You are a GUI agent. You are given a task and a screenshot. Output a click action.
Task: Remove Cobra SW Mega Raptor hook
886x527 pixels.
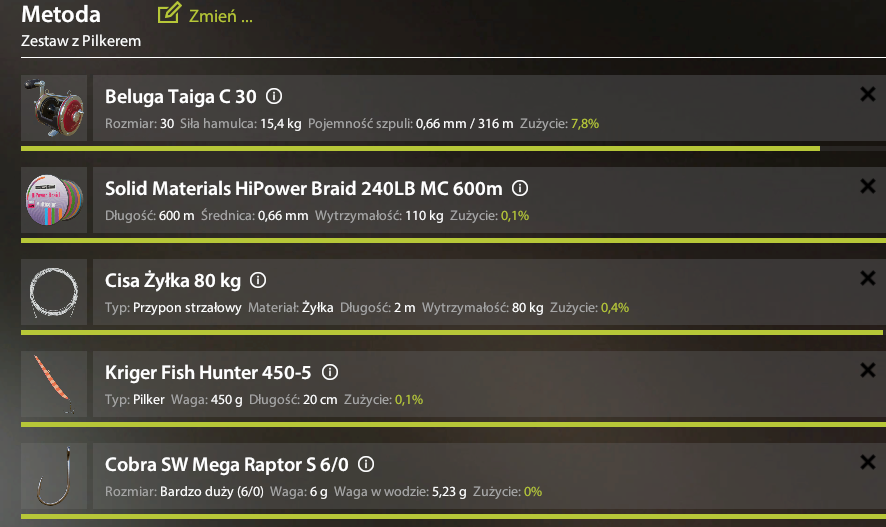coord(867,462)
